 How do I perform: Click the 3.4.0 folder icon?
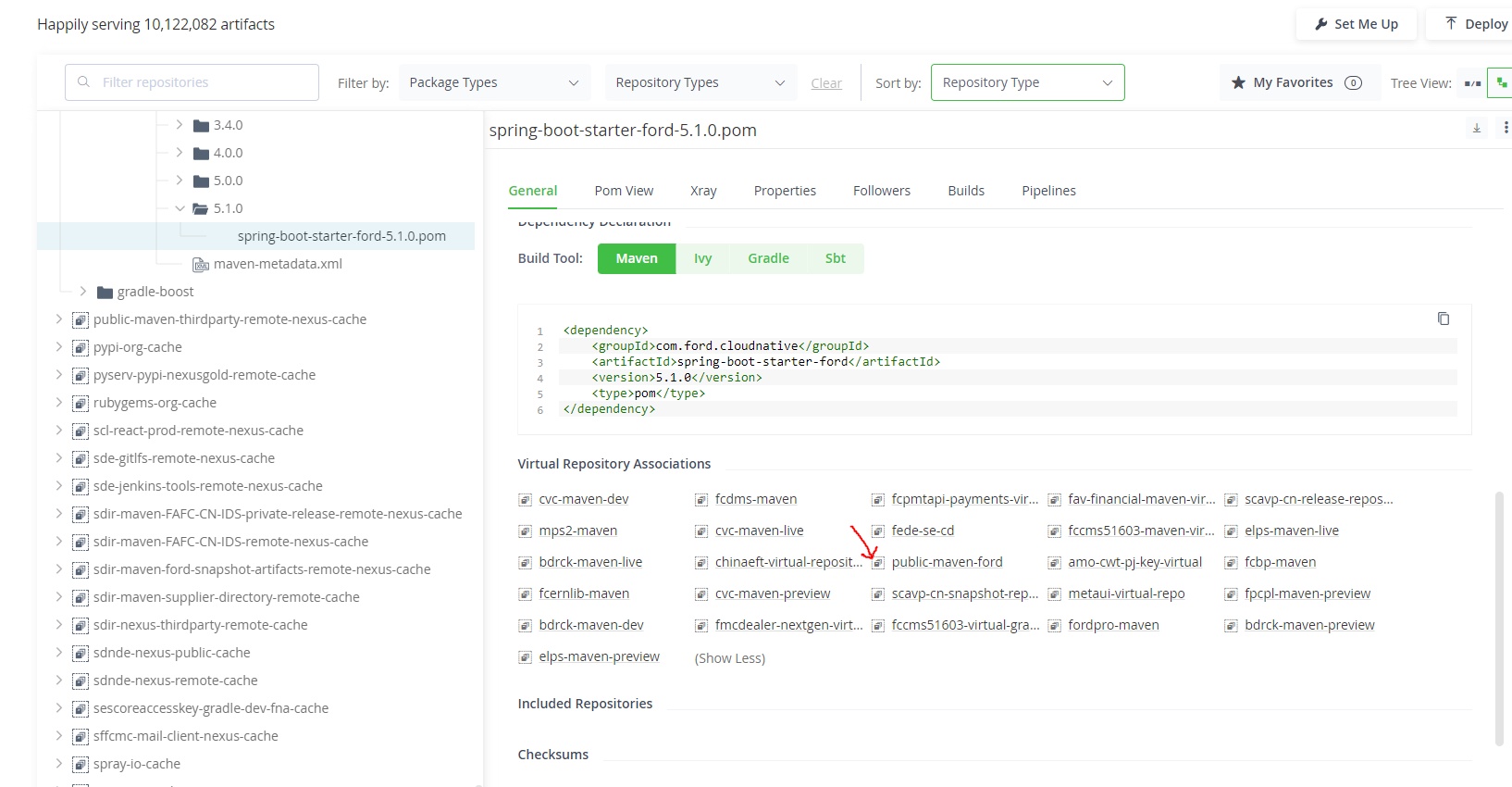pos(201,126)
